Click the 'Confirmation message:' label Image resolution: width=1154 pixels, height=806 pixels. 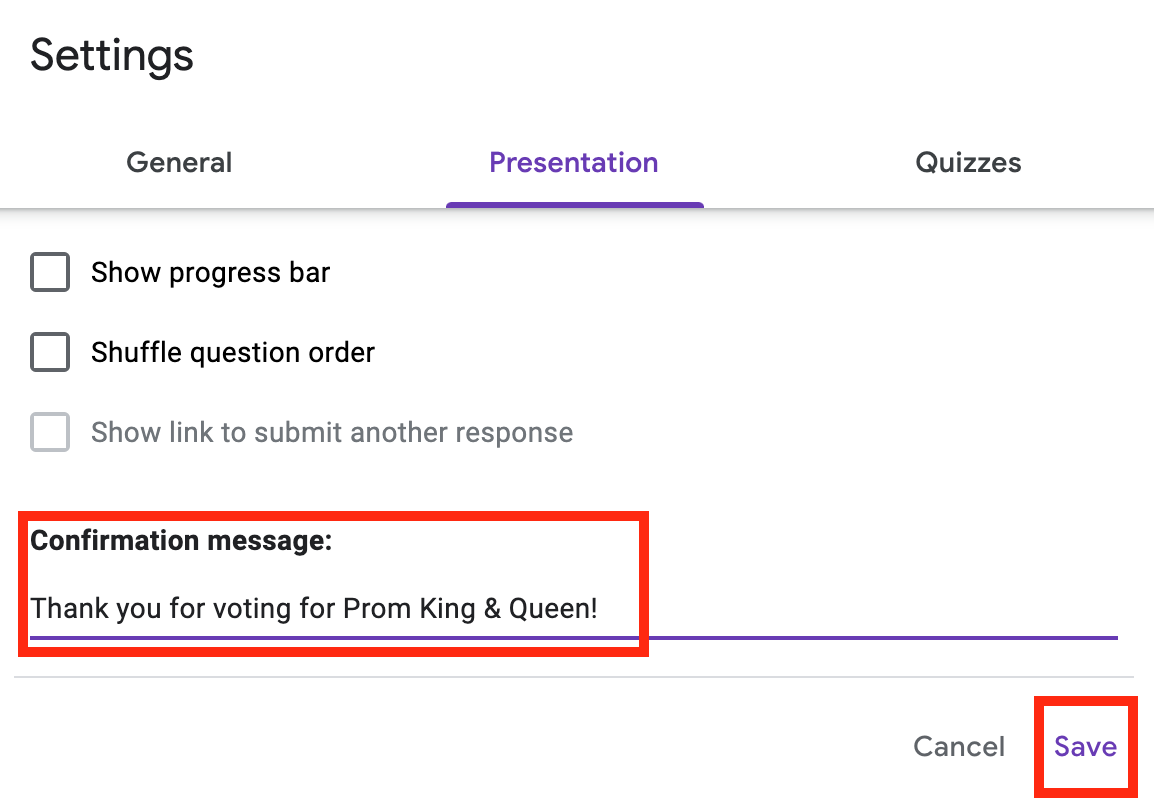[x=181, y=541]
